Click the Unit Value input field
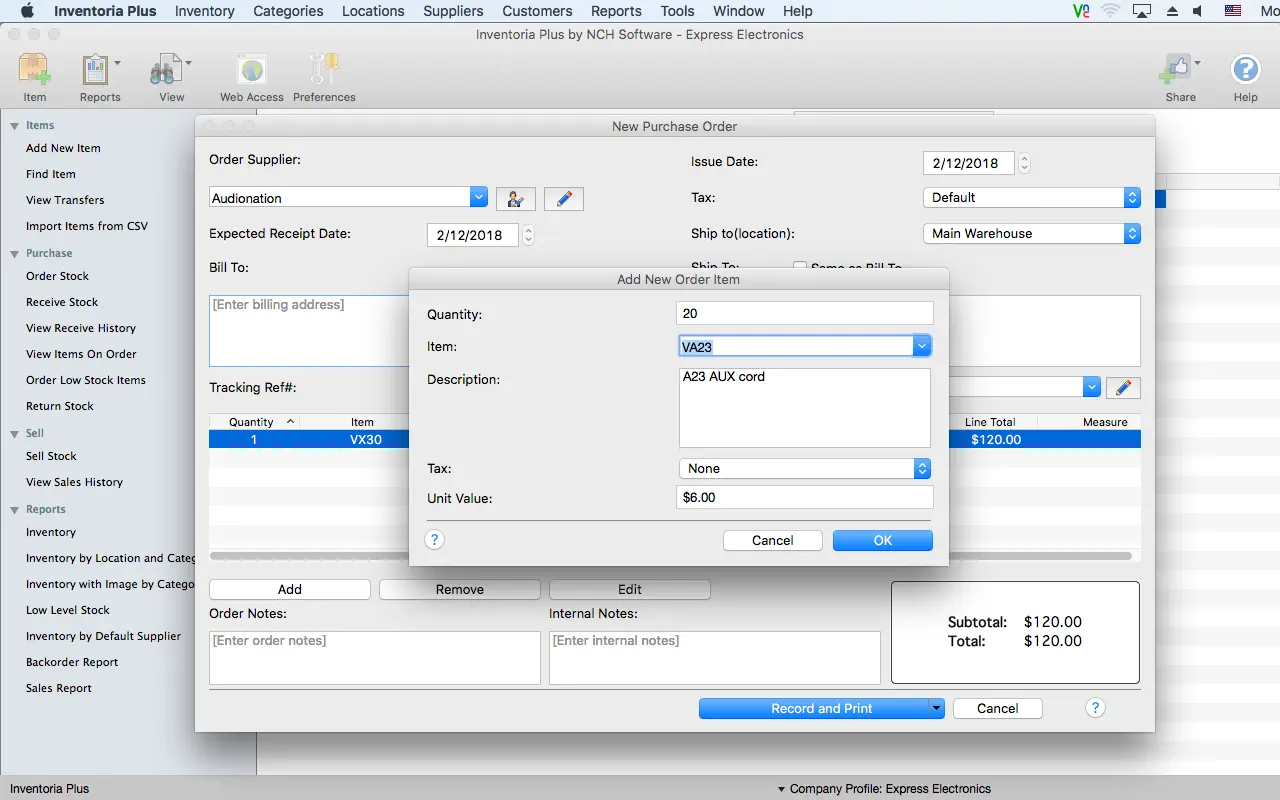 (x=804, y=498)
